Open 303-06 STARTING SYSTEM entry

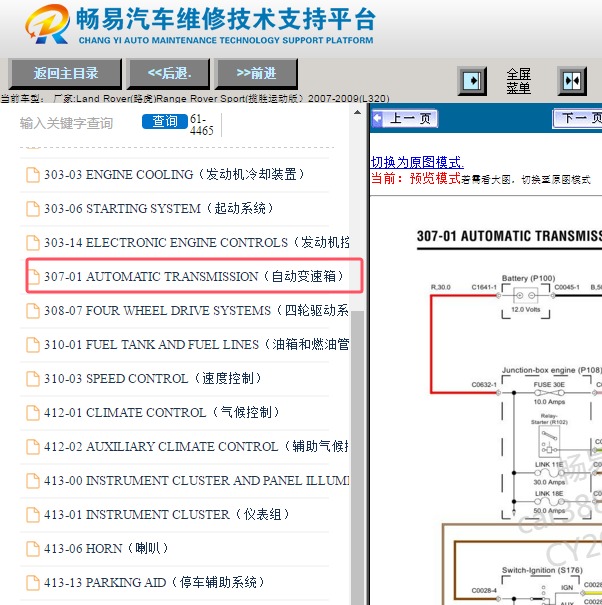point(158,208)
